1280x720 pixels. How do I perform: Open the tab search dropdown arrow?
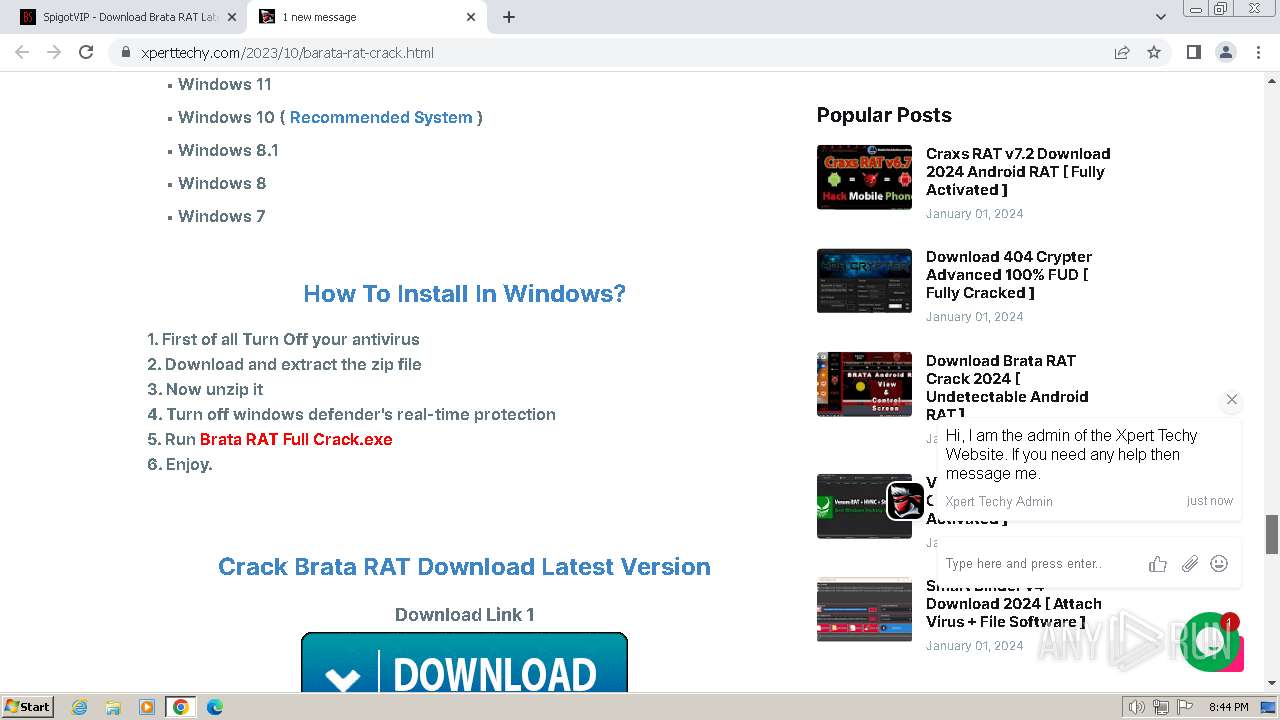[1161, 17]
